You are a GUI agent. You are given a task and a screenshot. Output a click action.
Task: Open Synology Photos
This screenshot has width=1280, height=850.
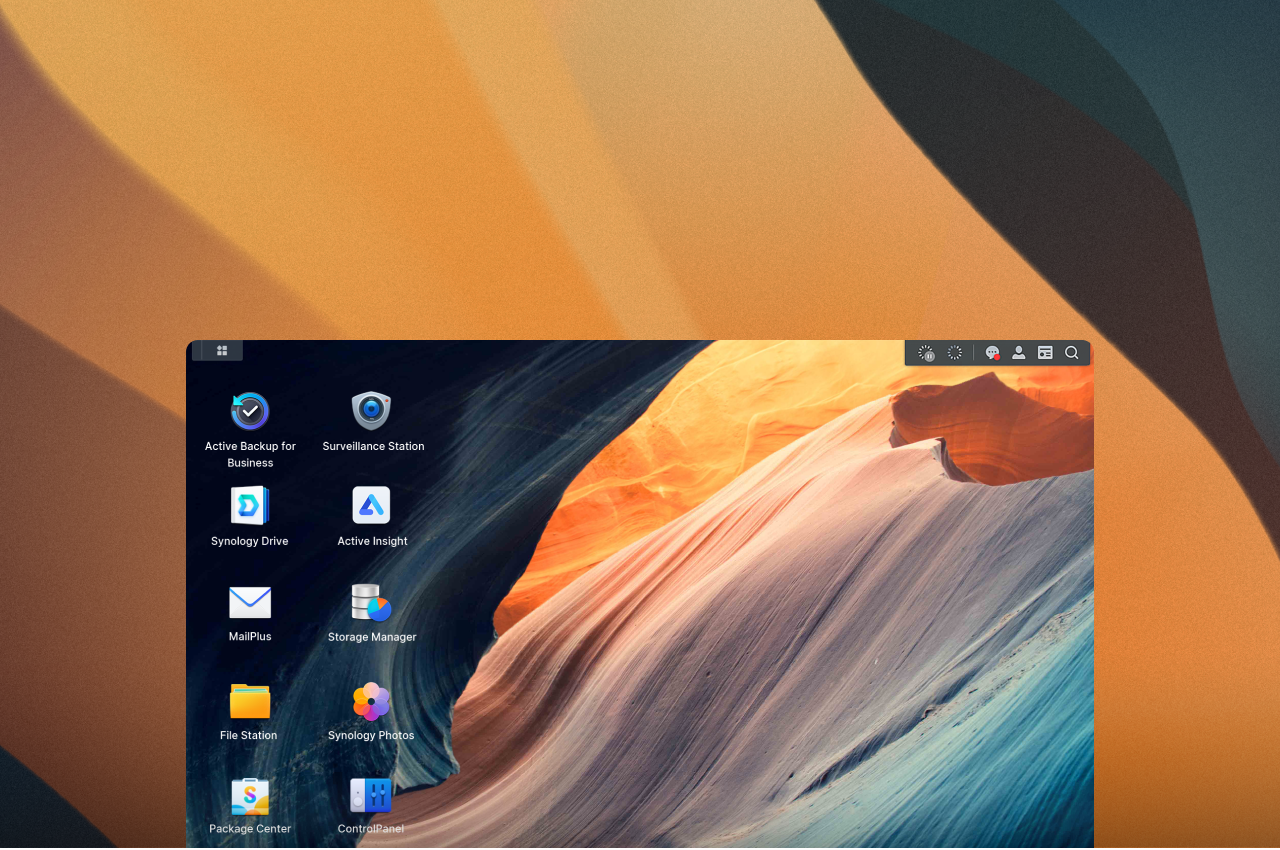pos(371,701)
